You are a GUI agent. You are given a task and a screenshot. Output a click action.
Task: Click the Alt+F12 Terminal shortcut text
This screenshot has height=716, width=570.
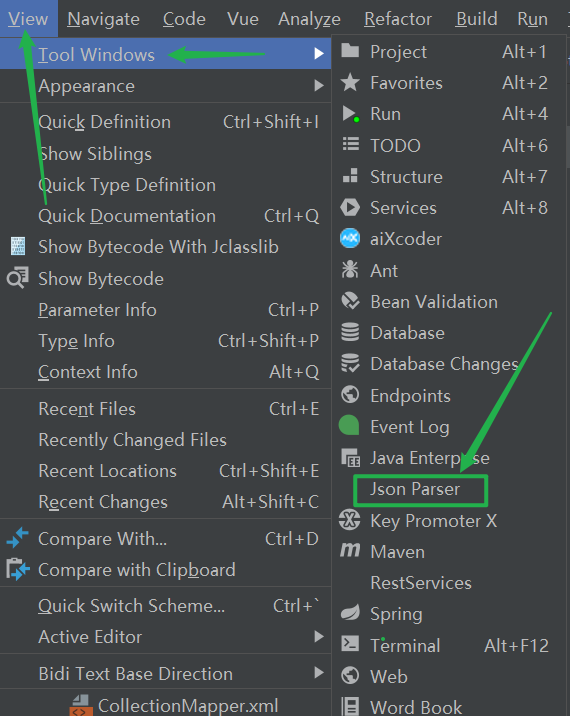[516, 646]
